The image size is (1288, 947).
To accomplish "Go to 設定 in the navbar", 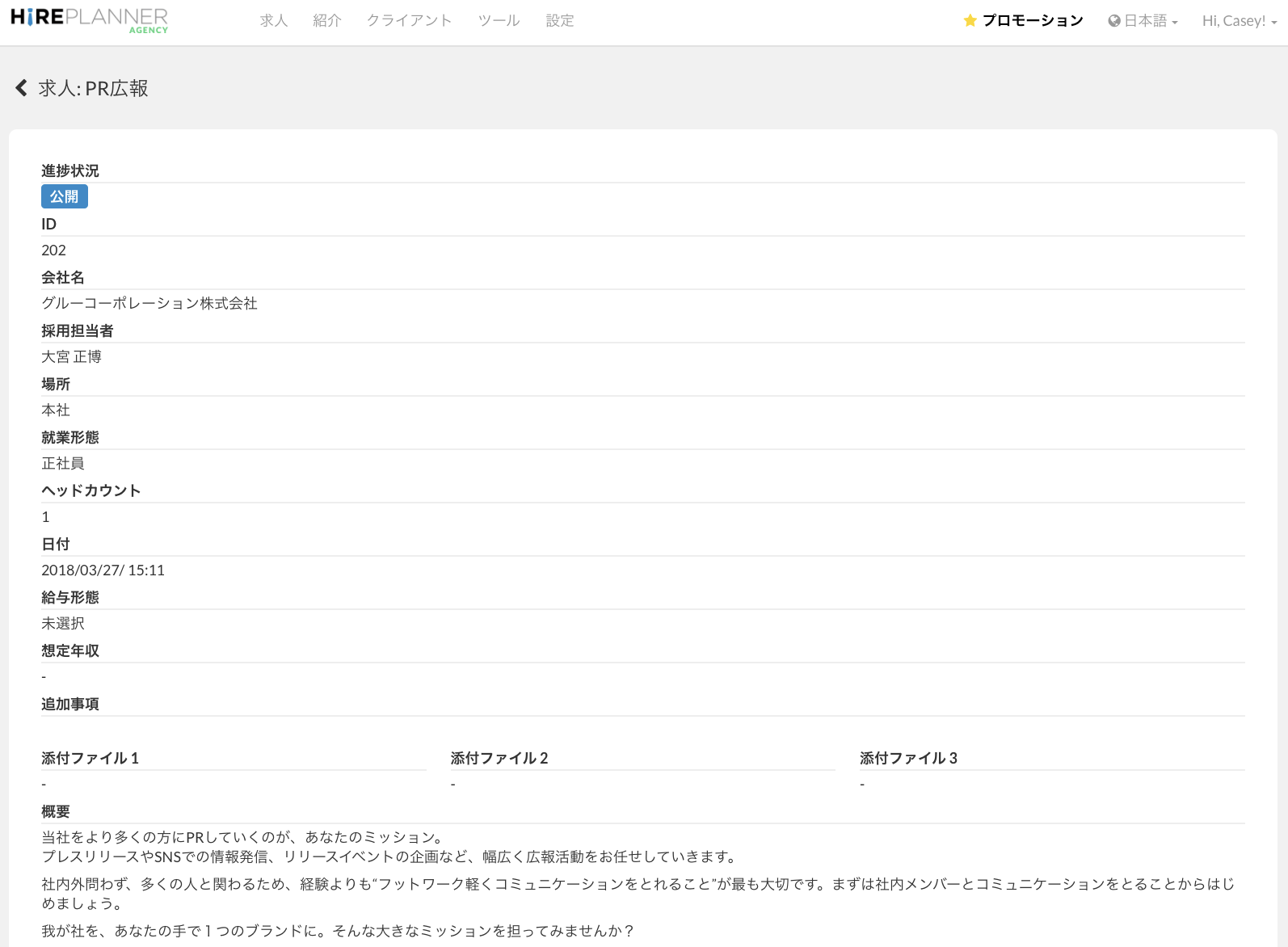I will click(x=560, y=21).
